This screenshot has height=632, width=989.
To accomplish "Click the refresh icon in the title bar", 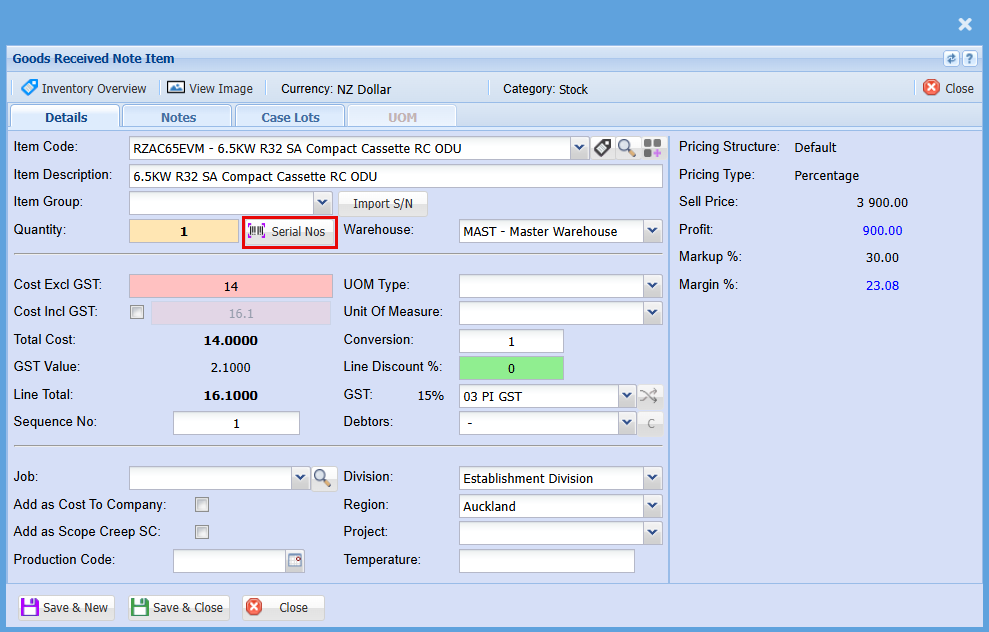I will click(x=951, y=59).
